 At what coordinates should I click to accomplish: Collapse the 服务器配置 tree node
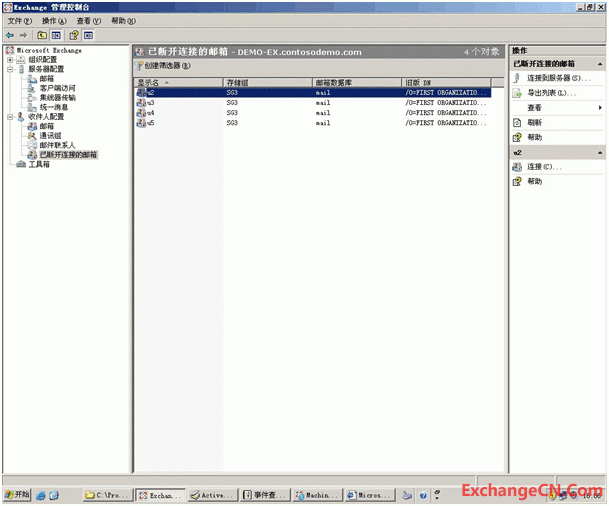[x=9, y=69]
